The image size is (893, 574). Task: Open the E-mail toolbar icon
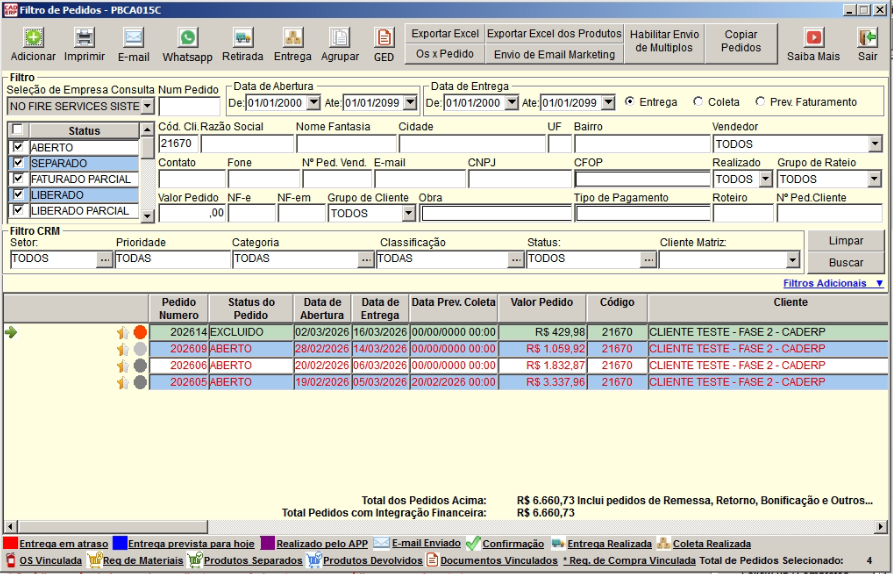coord(134,38)
